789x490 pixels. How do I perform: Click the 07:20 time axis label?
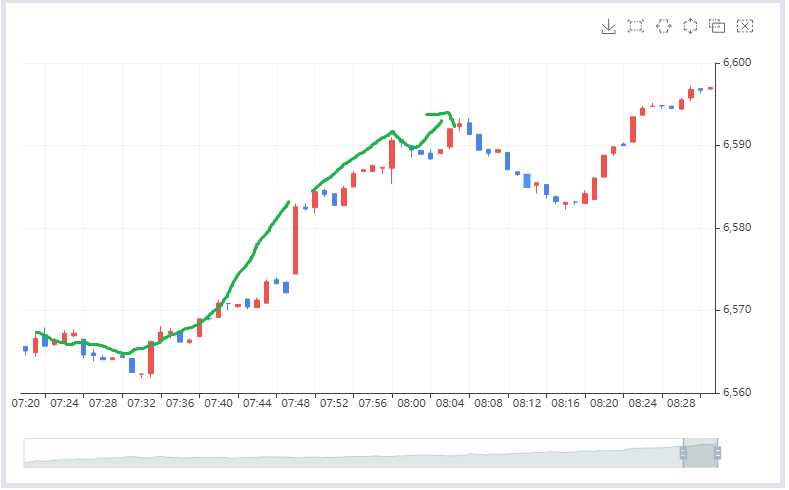pyautogui.click(x=26, y=403)
